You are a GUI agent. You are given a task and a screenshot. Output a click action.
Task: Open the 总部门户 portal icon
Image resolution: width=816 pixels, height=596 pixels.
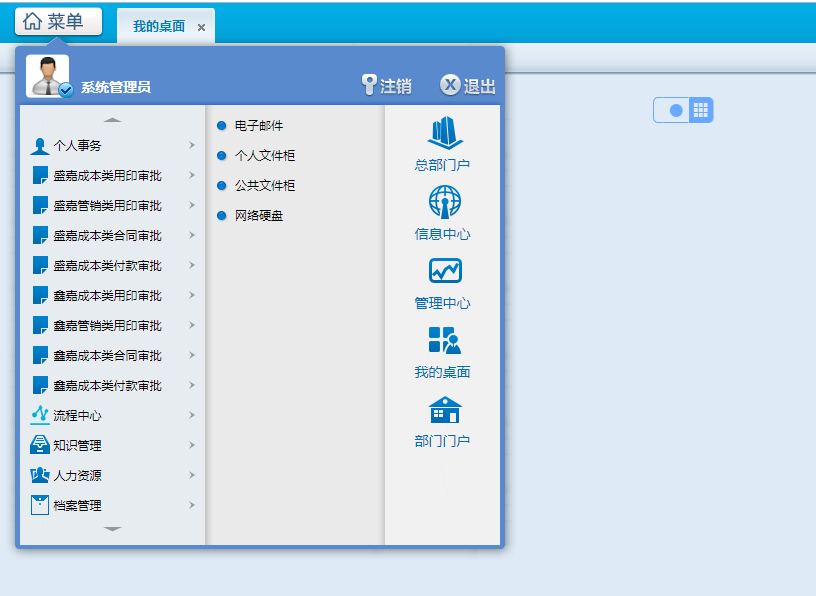[443, 135]
